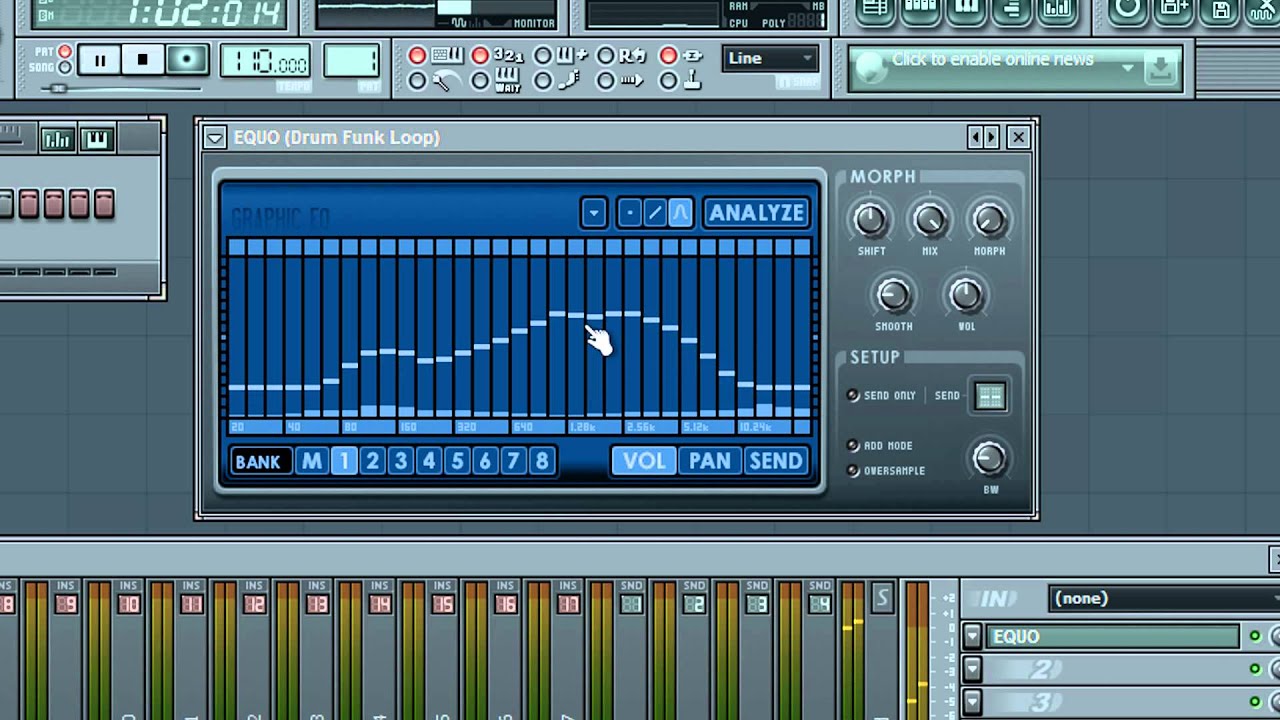The image size is (1280, 720).
Task: Select SONG mode radio button
Action: (x=65, y=68)
